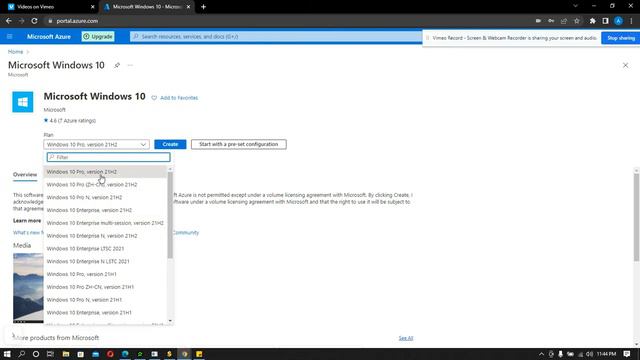Close the Microsoft Windows 10 blade
This screenshot has height=360, width=640.
[625, 65]
